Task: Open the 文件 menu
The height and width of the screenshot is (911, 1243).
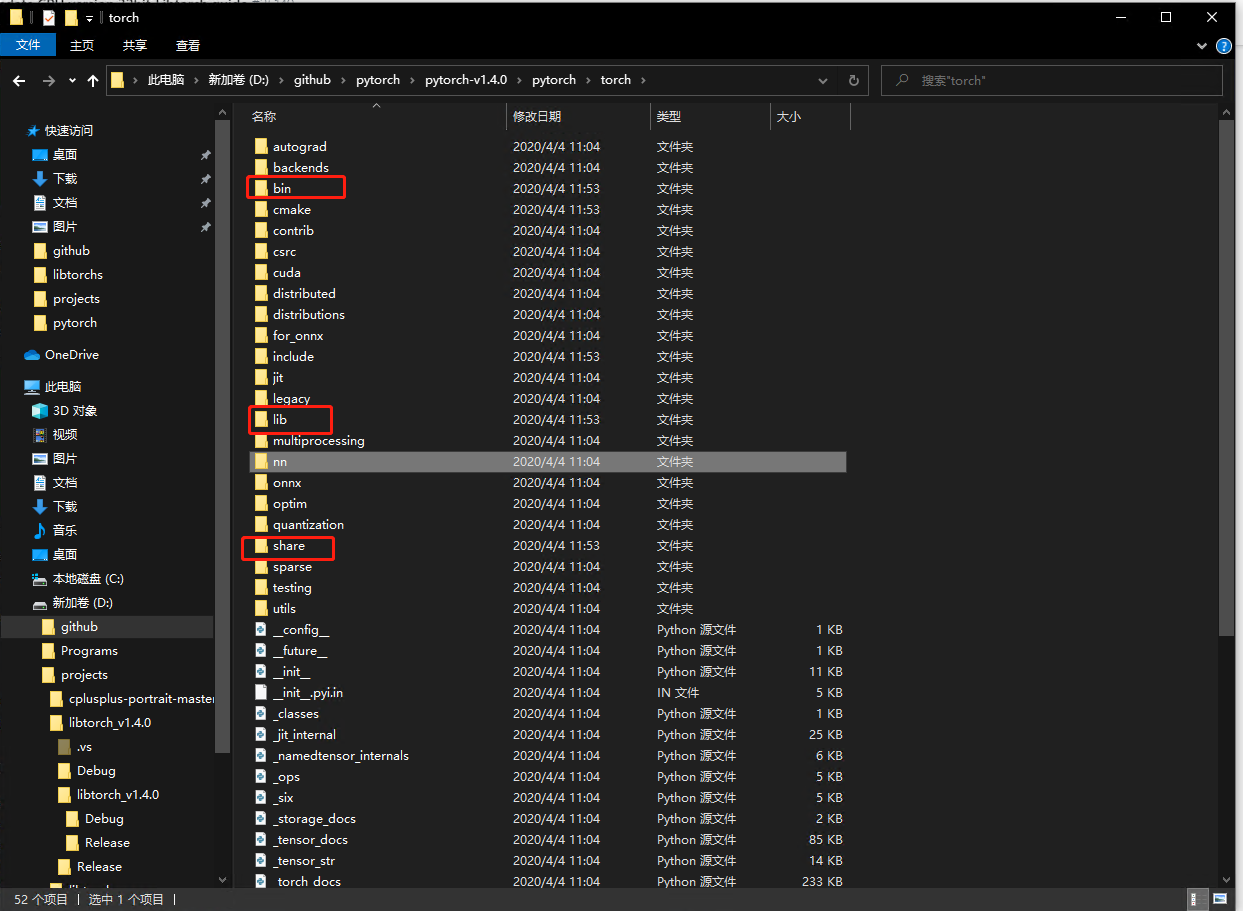Action: coord(29,45)
